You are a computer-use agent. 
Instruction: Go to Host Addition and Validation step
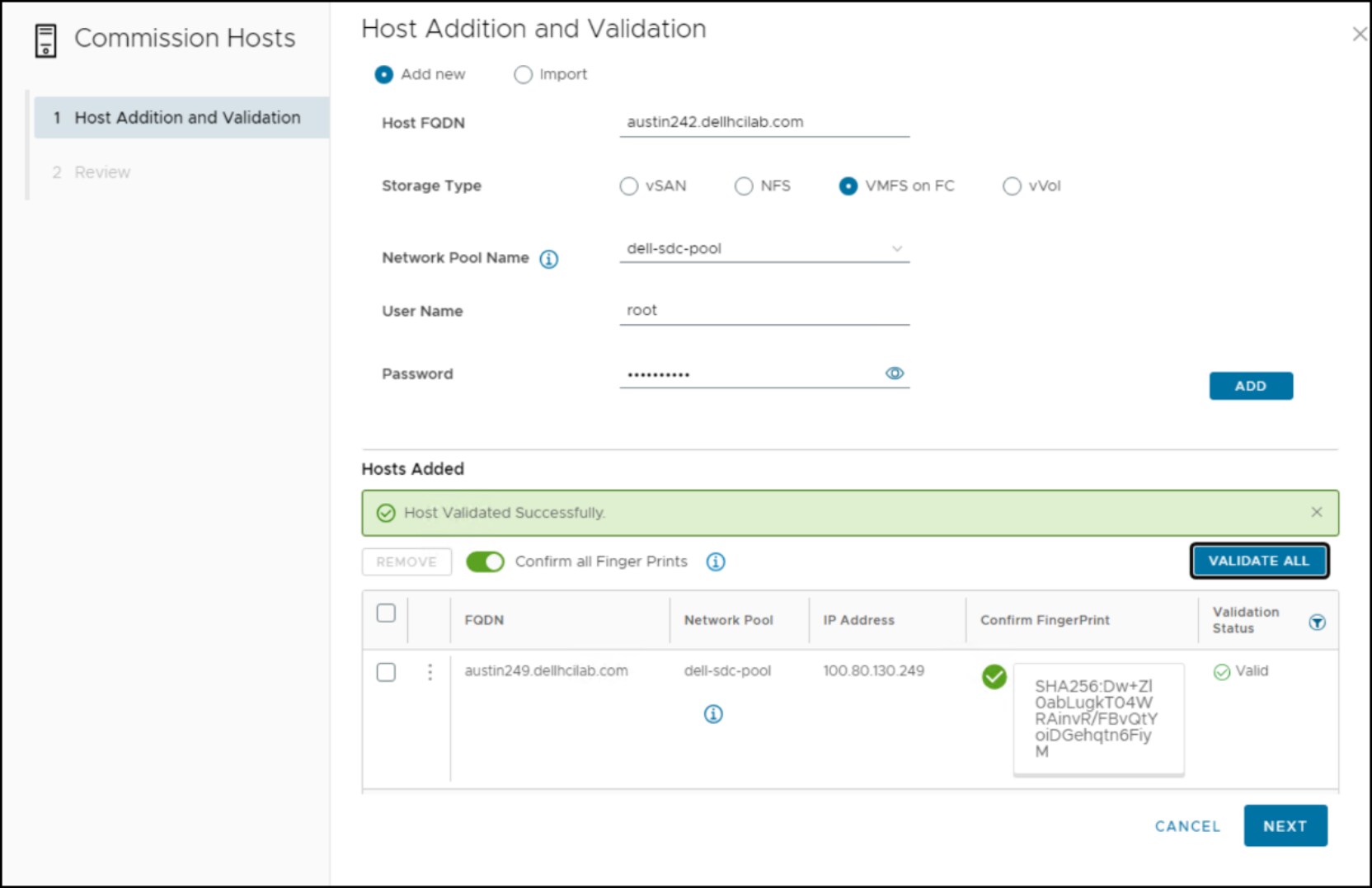(181, 118)
